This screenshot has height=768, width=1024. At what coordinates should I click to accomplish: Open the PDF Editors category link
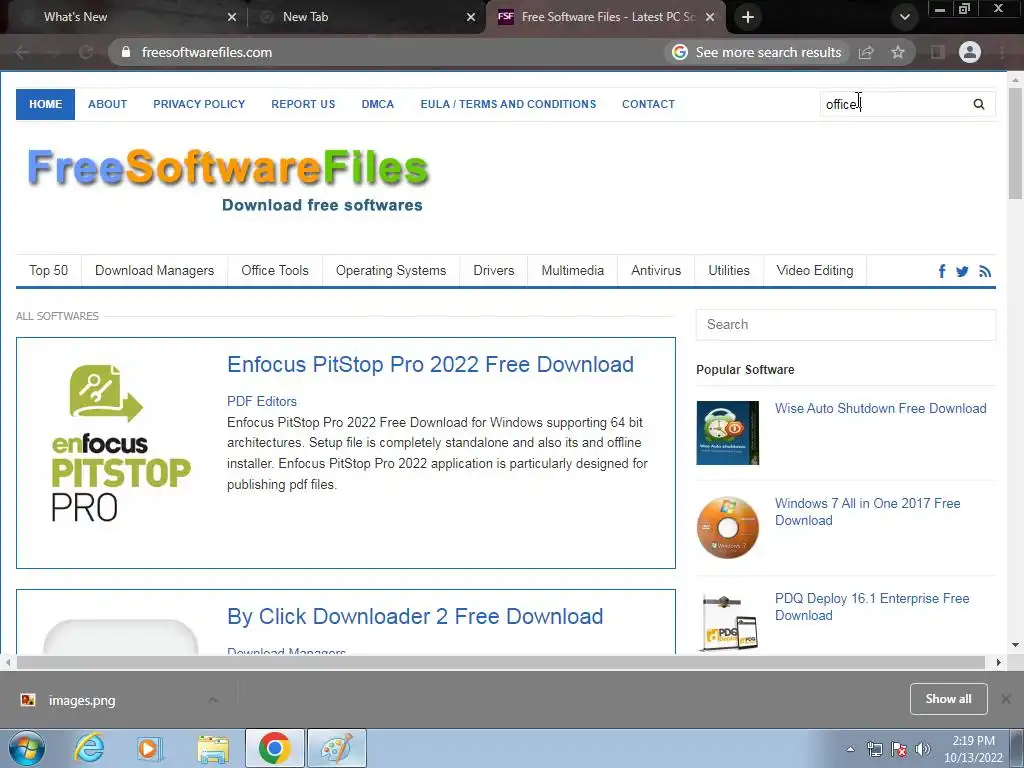(262, 401)
